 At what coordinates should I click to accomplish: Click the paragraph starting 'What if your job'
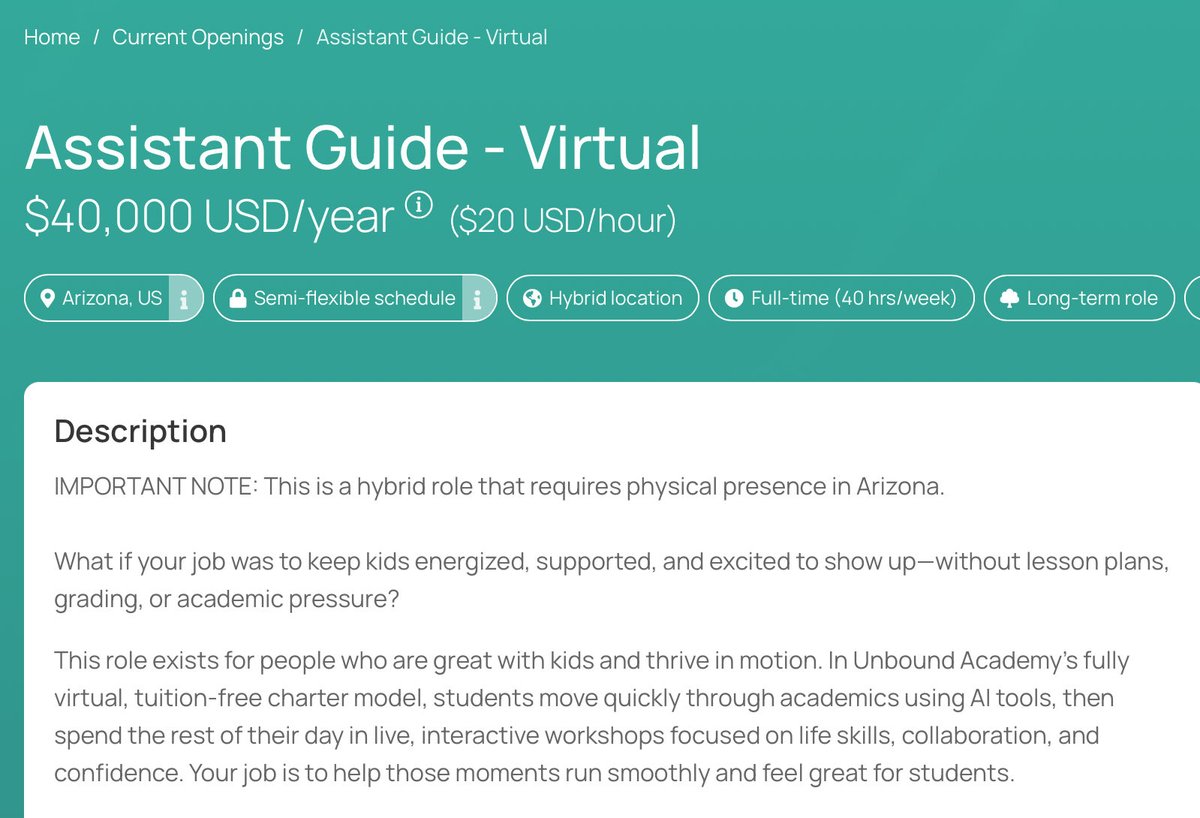(612, 581)
